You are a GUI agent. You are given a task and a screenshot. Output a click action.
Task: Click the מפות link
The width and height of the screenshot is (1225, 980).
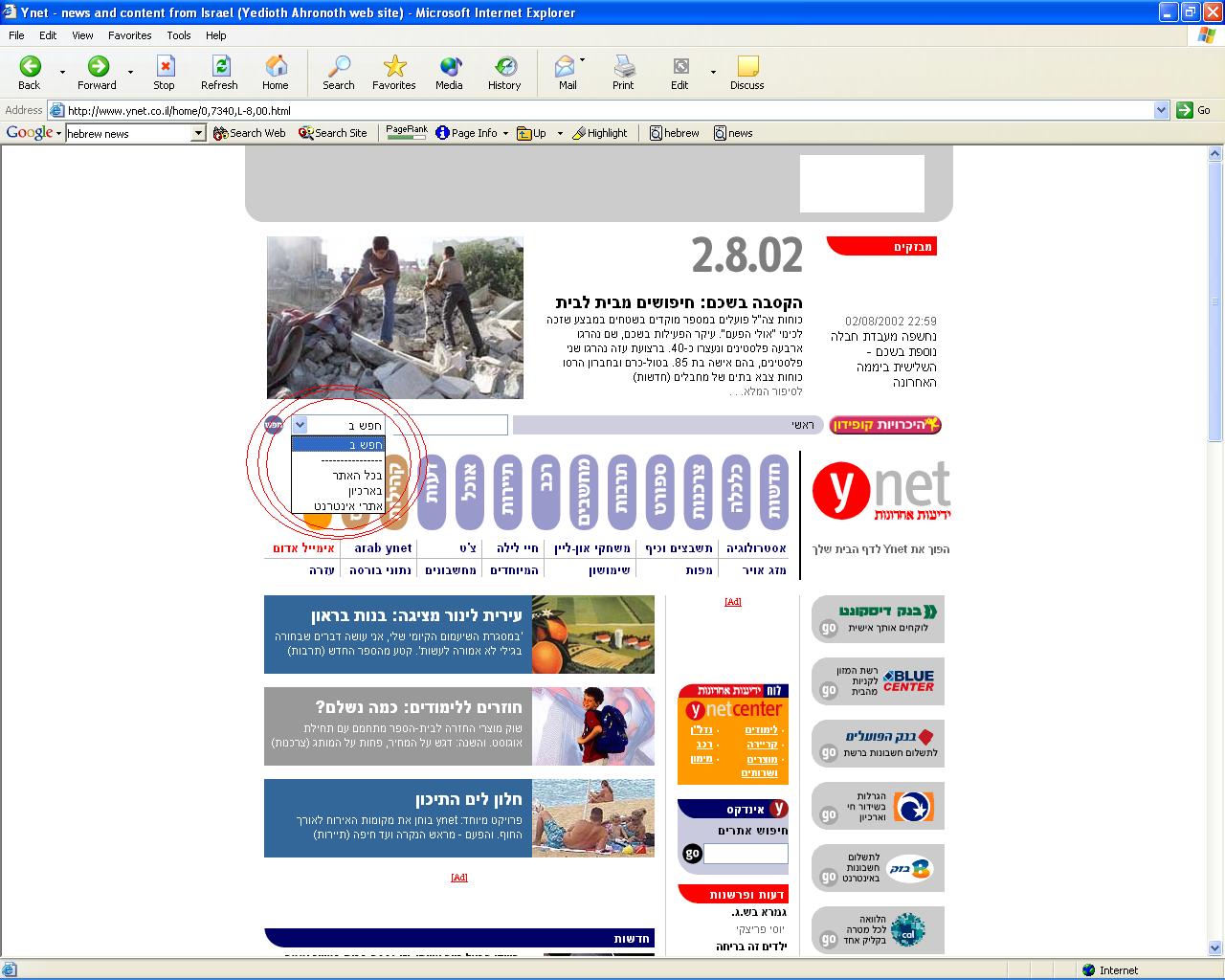699,569
